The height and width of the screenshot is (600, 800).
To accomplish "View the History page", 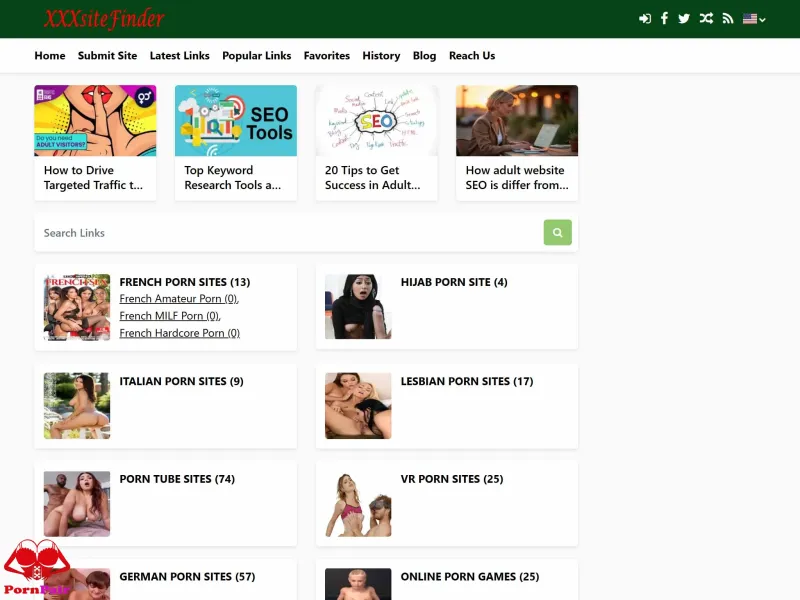I will point(381,56).
